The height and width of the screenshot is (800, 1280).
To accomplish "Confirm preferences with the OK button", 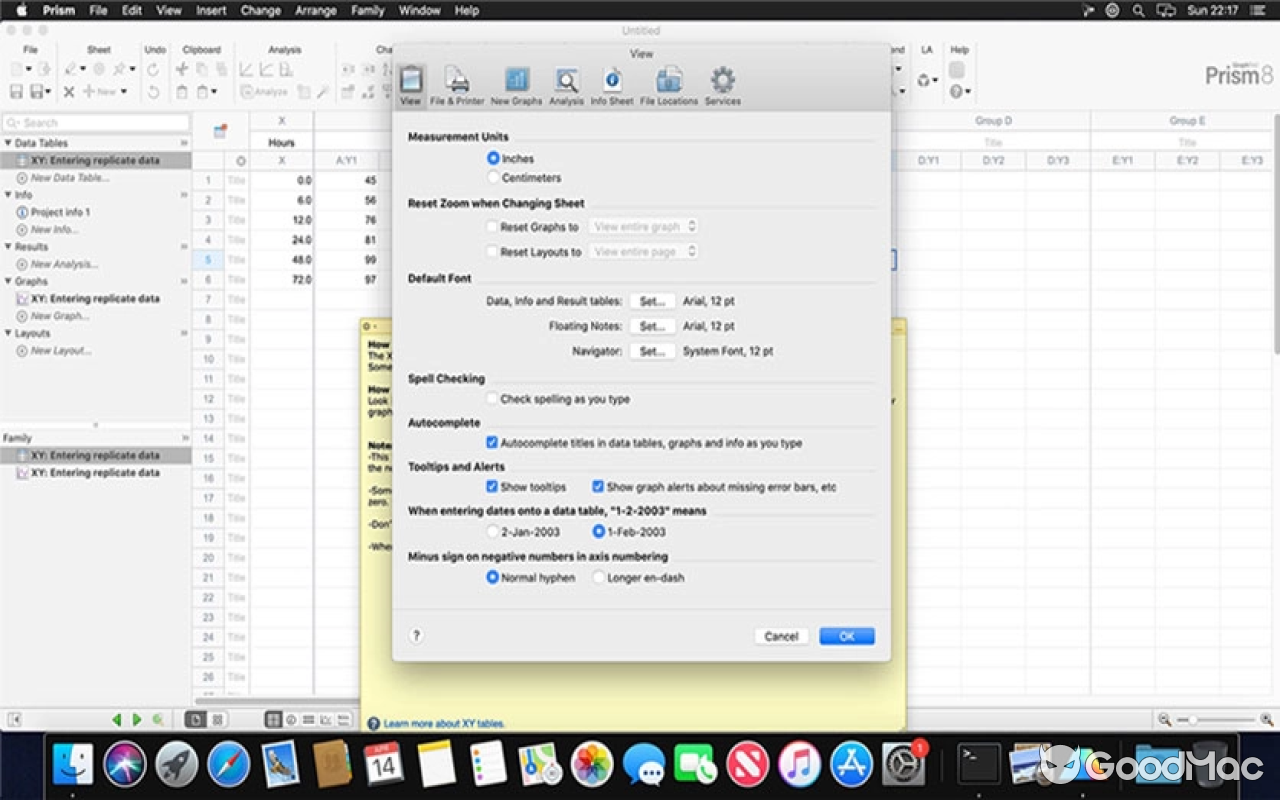I will pyautogui.click(x=846, y=635).
